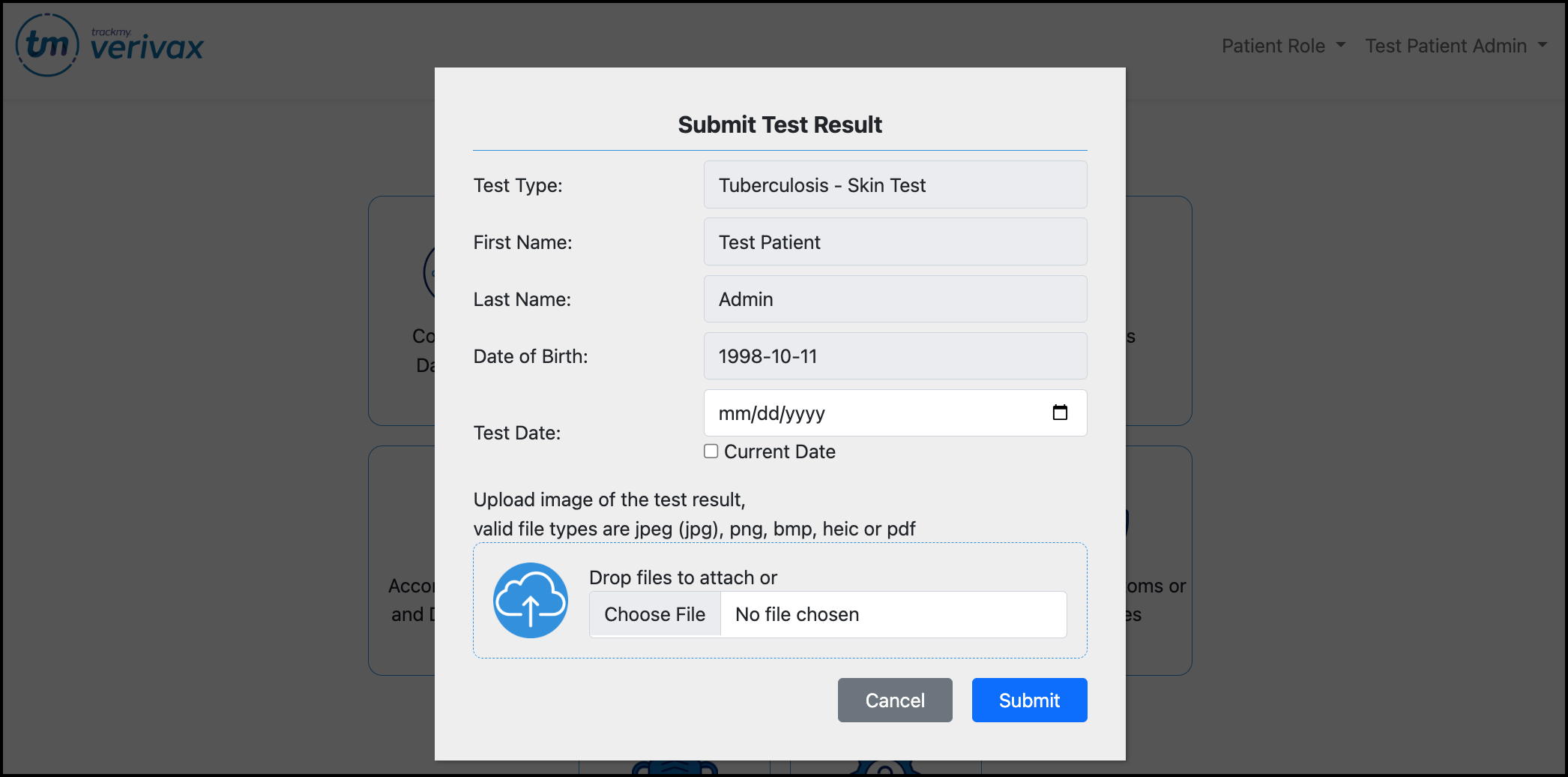Click the 'Test Type:' label

[x=517, y=185]
